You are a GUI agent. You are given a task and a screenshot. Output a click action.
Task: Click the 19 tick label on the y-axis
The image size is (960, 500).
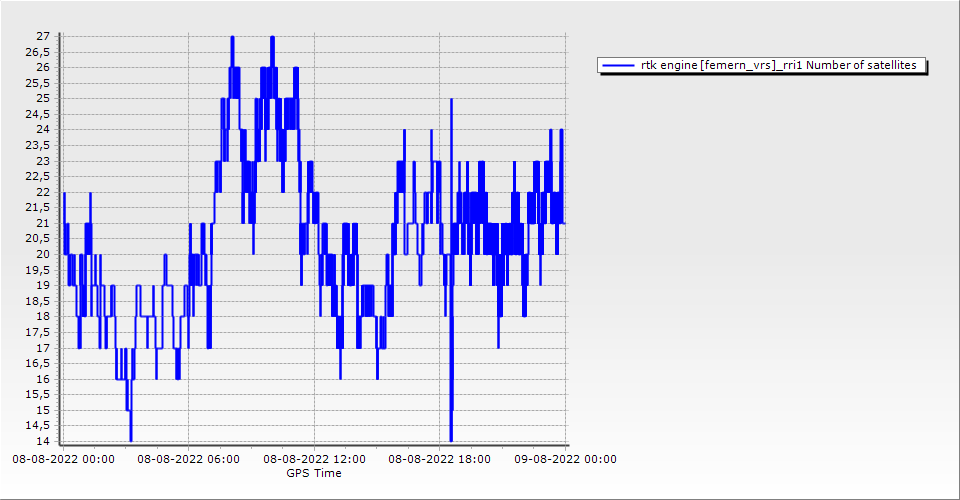click(43, 285)
